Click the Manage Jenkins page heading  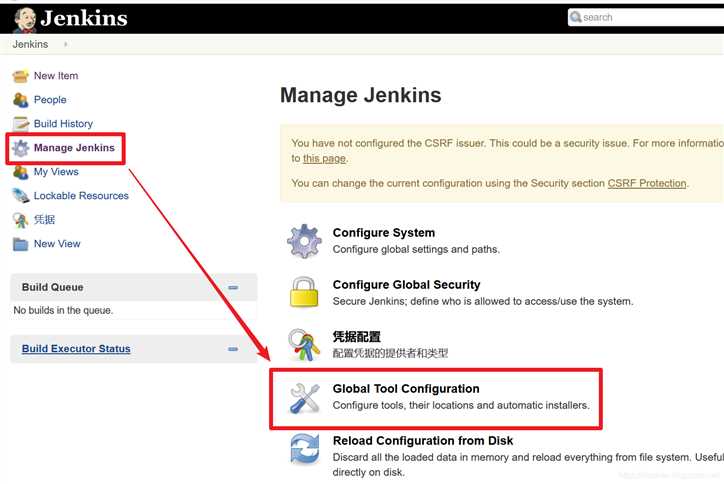tap(361, 95)
